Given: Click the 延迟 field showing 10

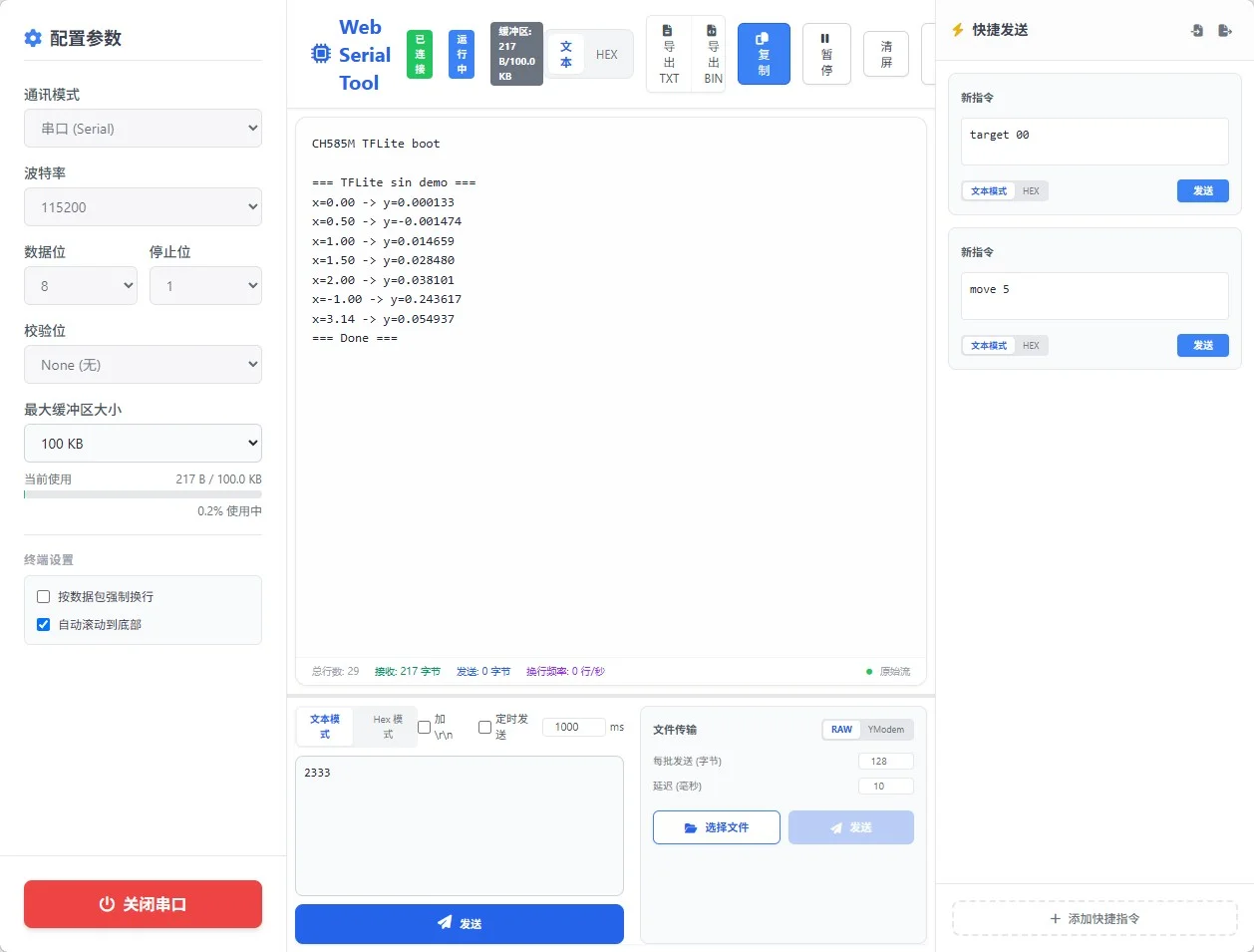Looking at the screenshot, I should [x=885, y=787].
